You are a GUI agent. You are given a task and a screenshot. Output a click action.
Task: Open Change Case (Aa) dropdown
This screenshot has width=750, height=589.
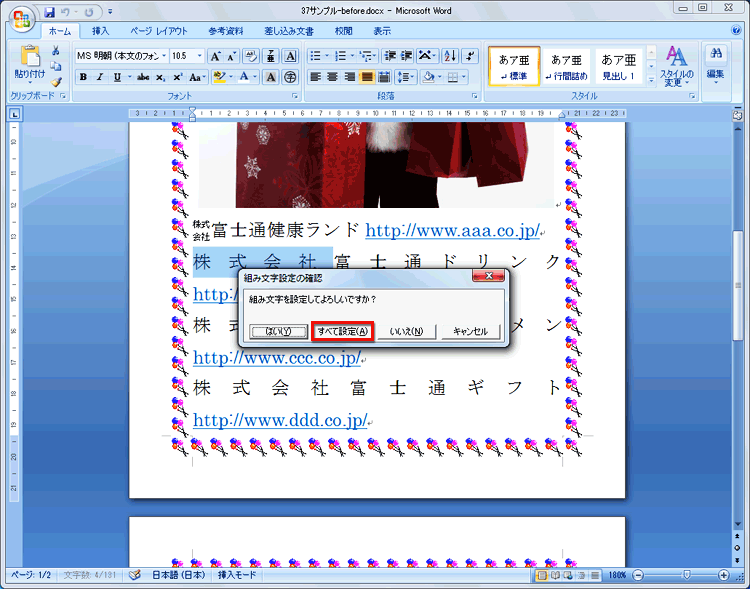(x=197, y=77)
